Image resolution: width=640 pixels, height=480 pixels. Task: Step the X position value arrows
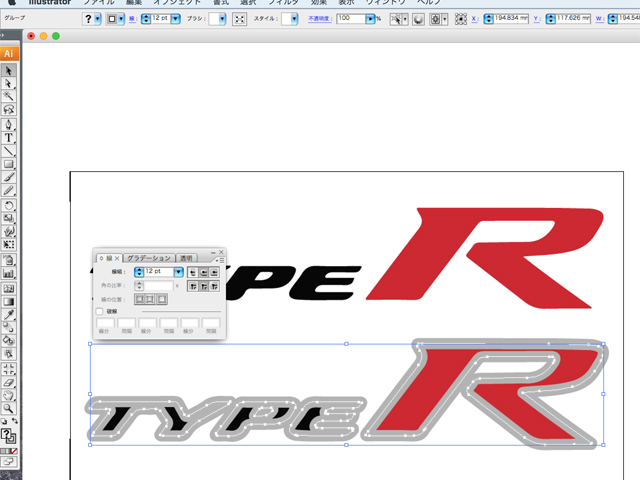[488, 19]
